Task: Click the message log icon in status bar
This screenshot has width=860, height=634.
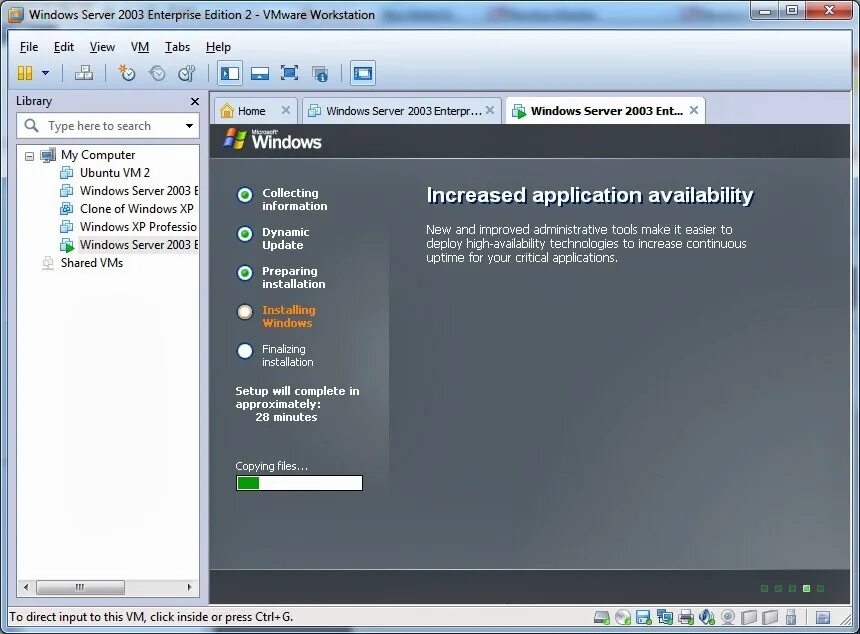Action: coord(823,618)
